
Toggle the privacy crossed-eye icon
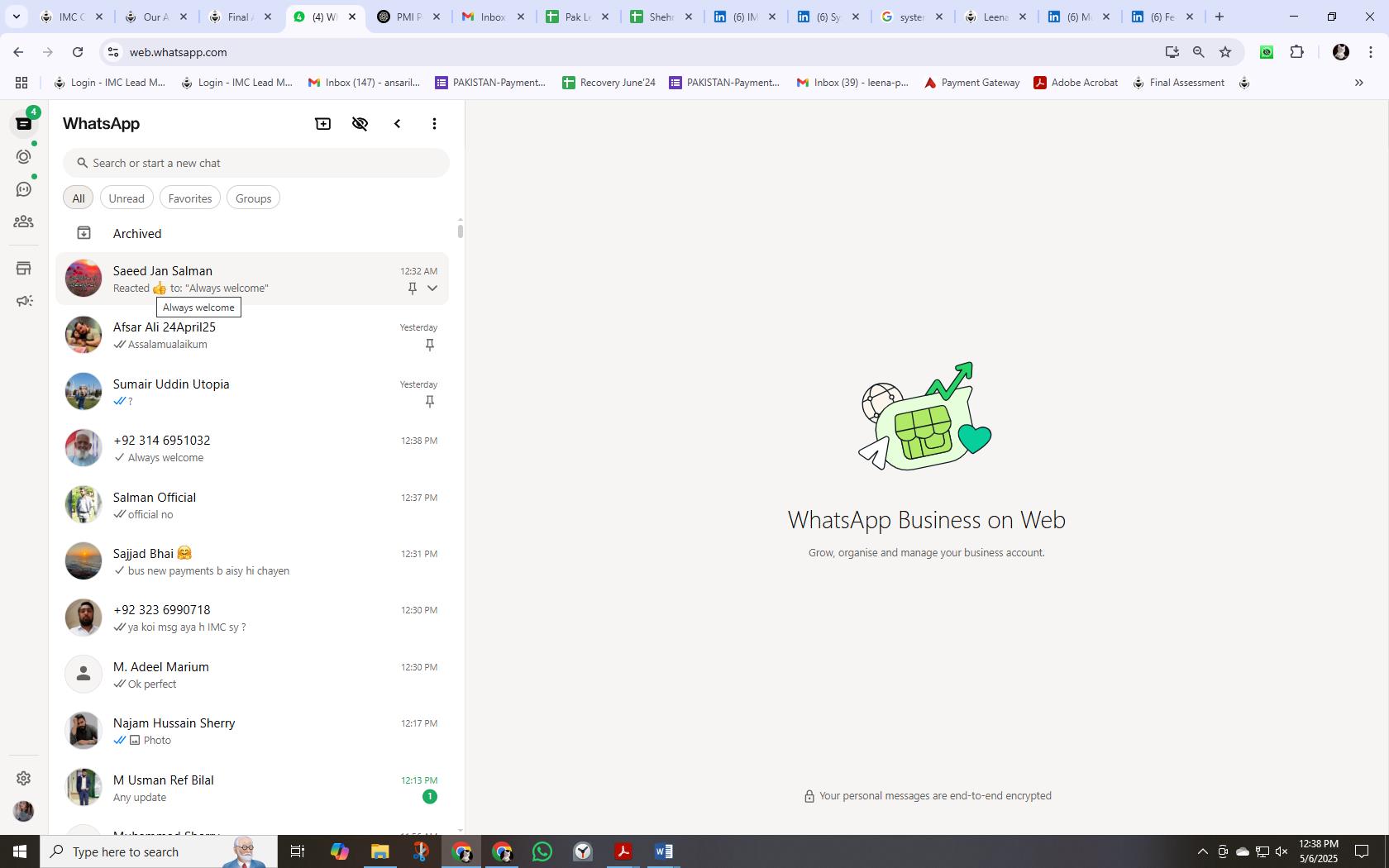360,123
